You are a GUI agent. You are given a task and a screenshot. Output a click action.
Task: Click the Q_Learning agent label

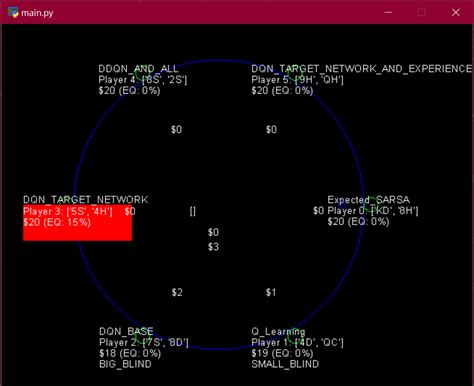click(278, 331)
